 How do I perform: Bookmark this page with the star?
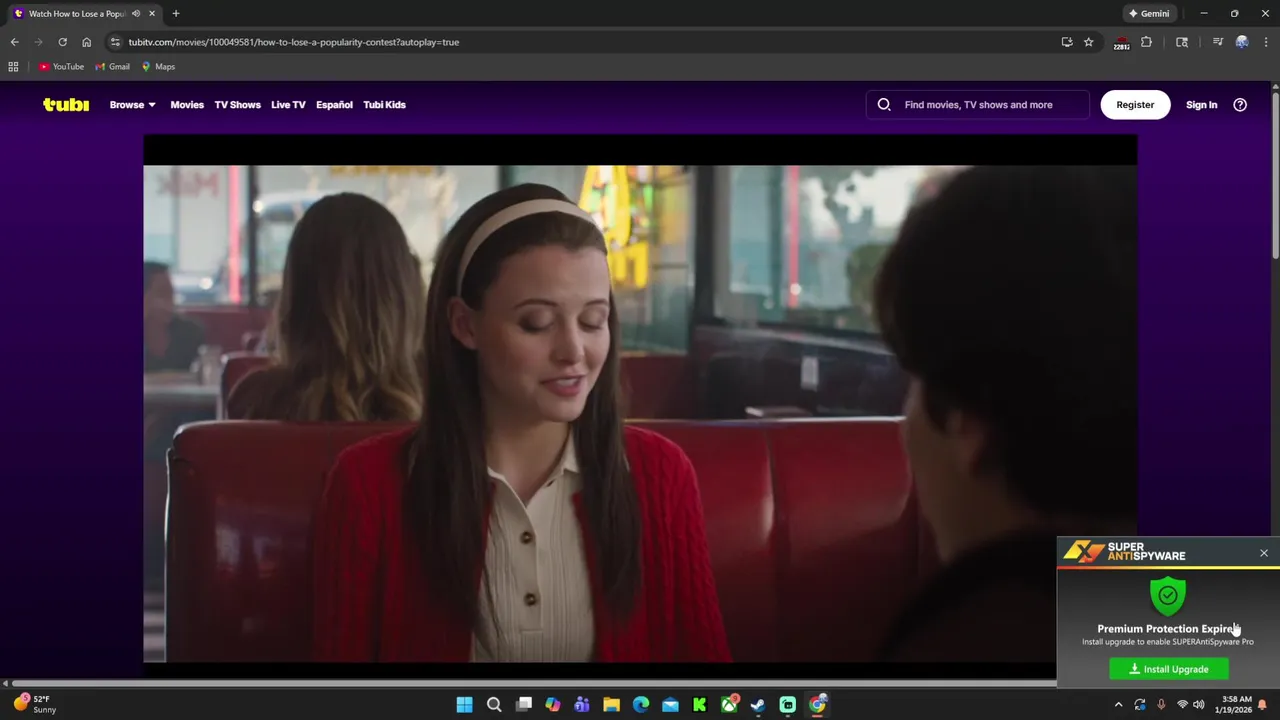pos(1089,42)
